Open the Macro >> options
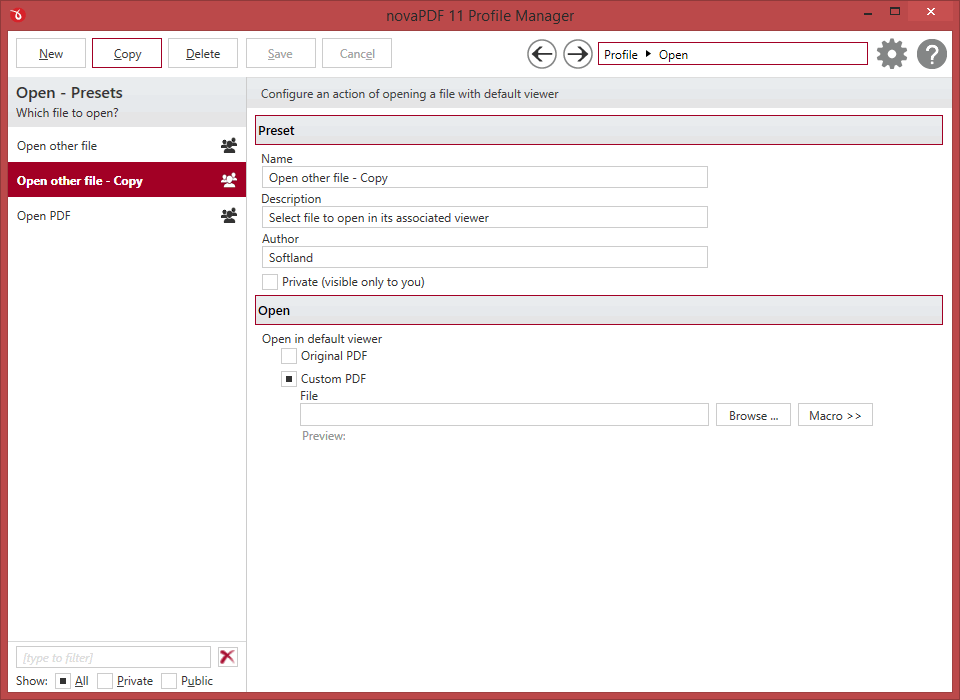The height and width of the screenshot is (700, 960). tap(835, 415)
